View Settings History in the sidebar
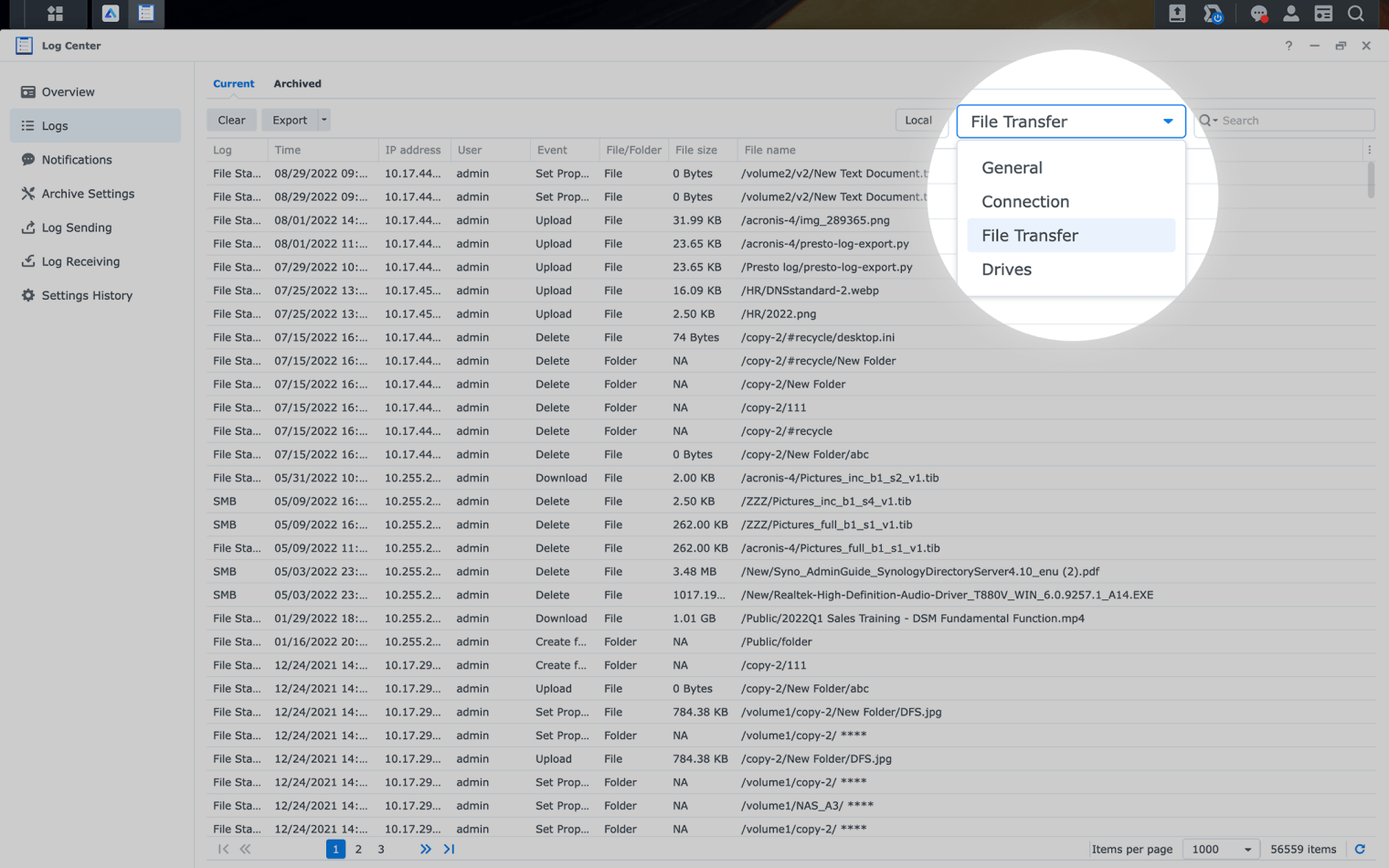1389x868 pixels. click(85, 295)
